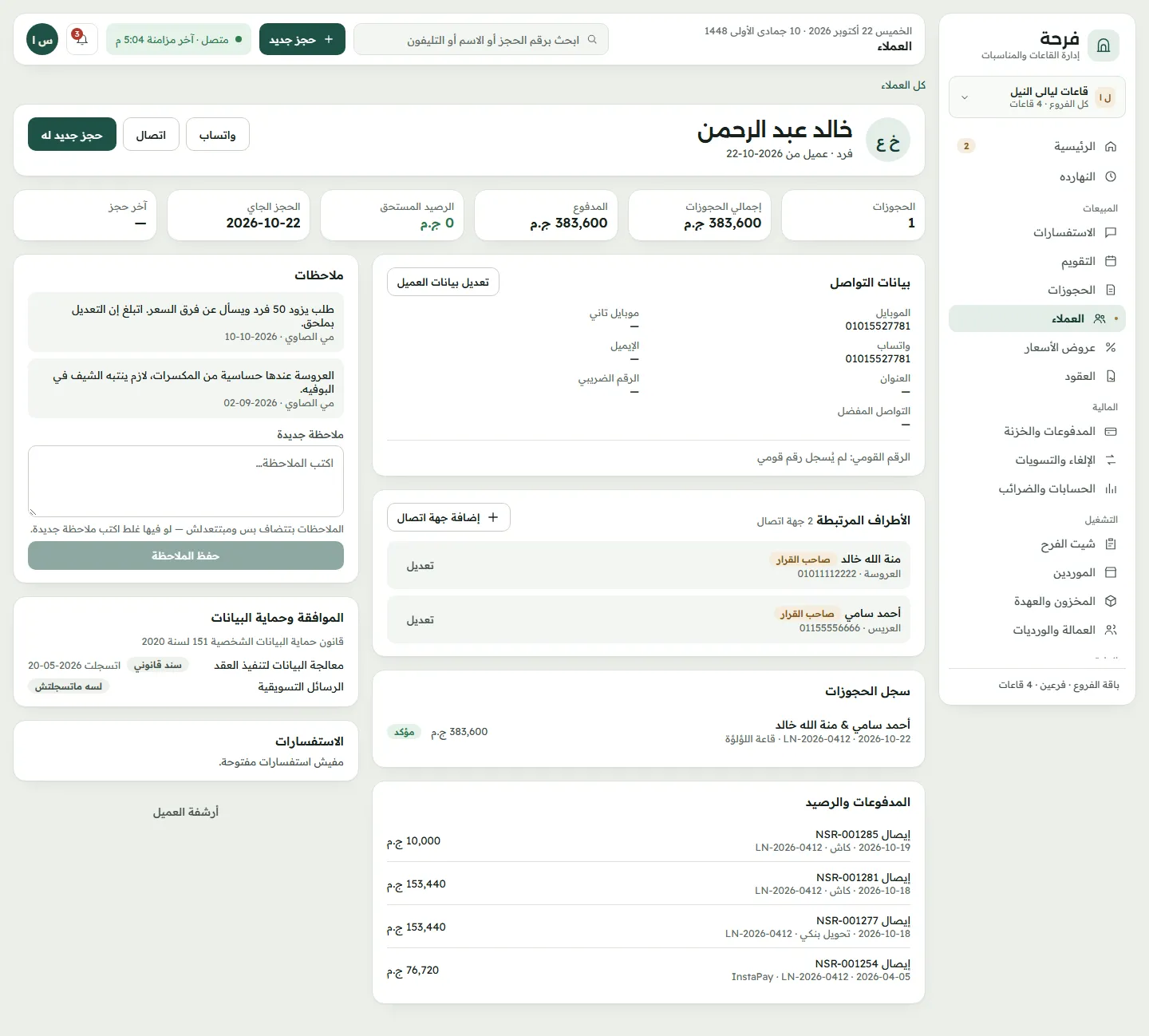Click the الحجوزات sidebar icon
1149x1036 pixels.
pyautogui.click(x=1111, y=290)
